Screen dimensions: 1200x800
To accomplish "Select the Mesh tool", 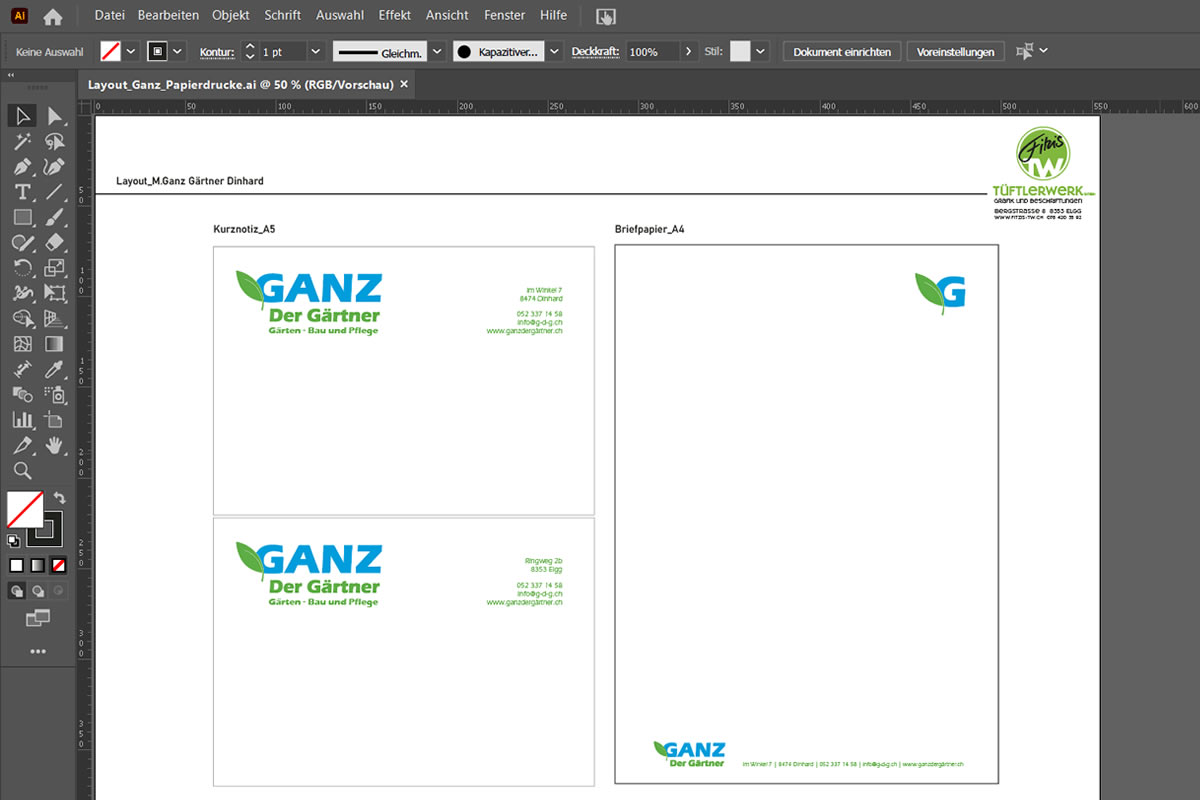I will (x=22, y=343).
